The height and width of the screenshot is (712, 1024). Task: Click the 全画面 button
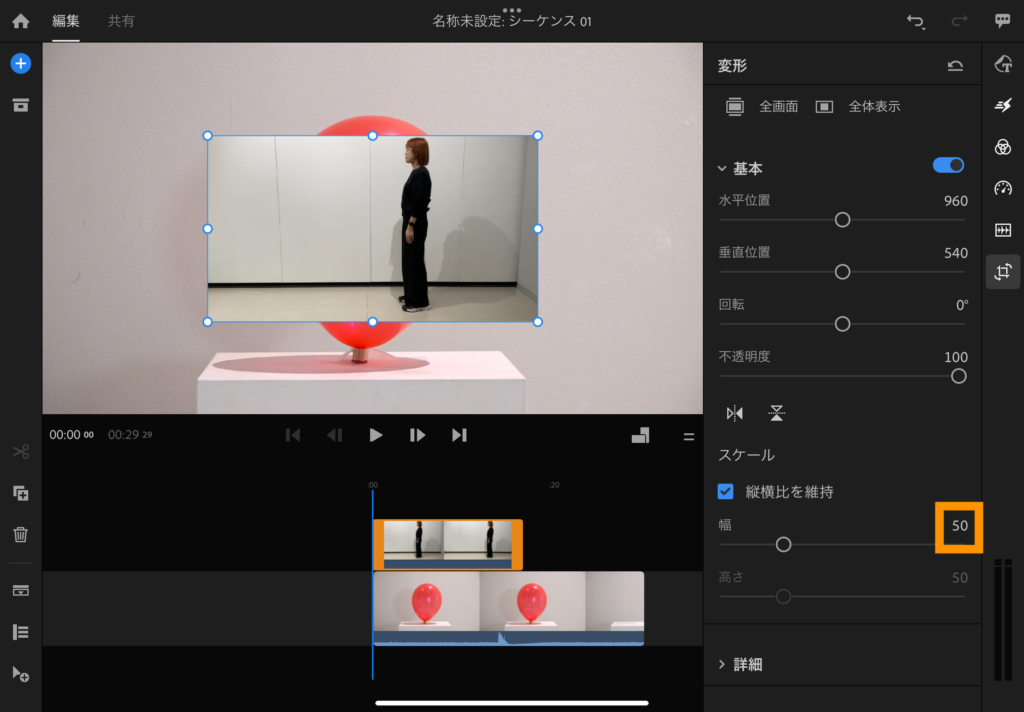tap(762, 106)
